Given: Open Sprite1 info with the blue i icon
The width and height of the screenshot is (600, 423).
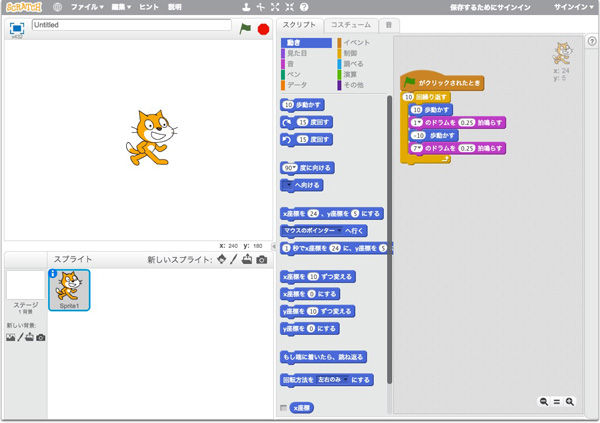Looking at the screenshot, I should (53, 273).
